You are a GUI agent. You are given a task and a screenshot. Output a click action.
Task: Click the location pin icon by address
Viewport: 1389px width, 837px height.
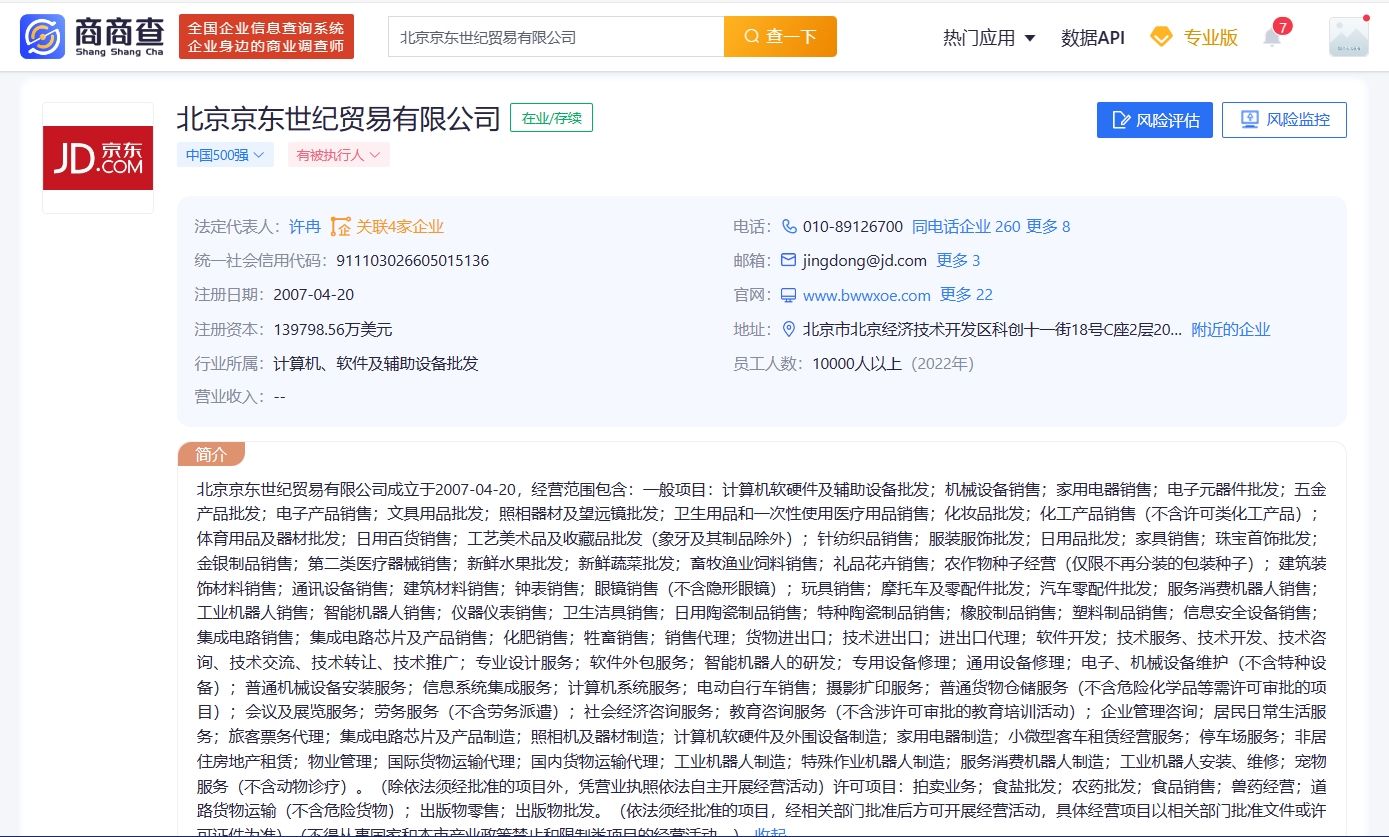[788, 329]
